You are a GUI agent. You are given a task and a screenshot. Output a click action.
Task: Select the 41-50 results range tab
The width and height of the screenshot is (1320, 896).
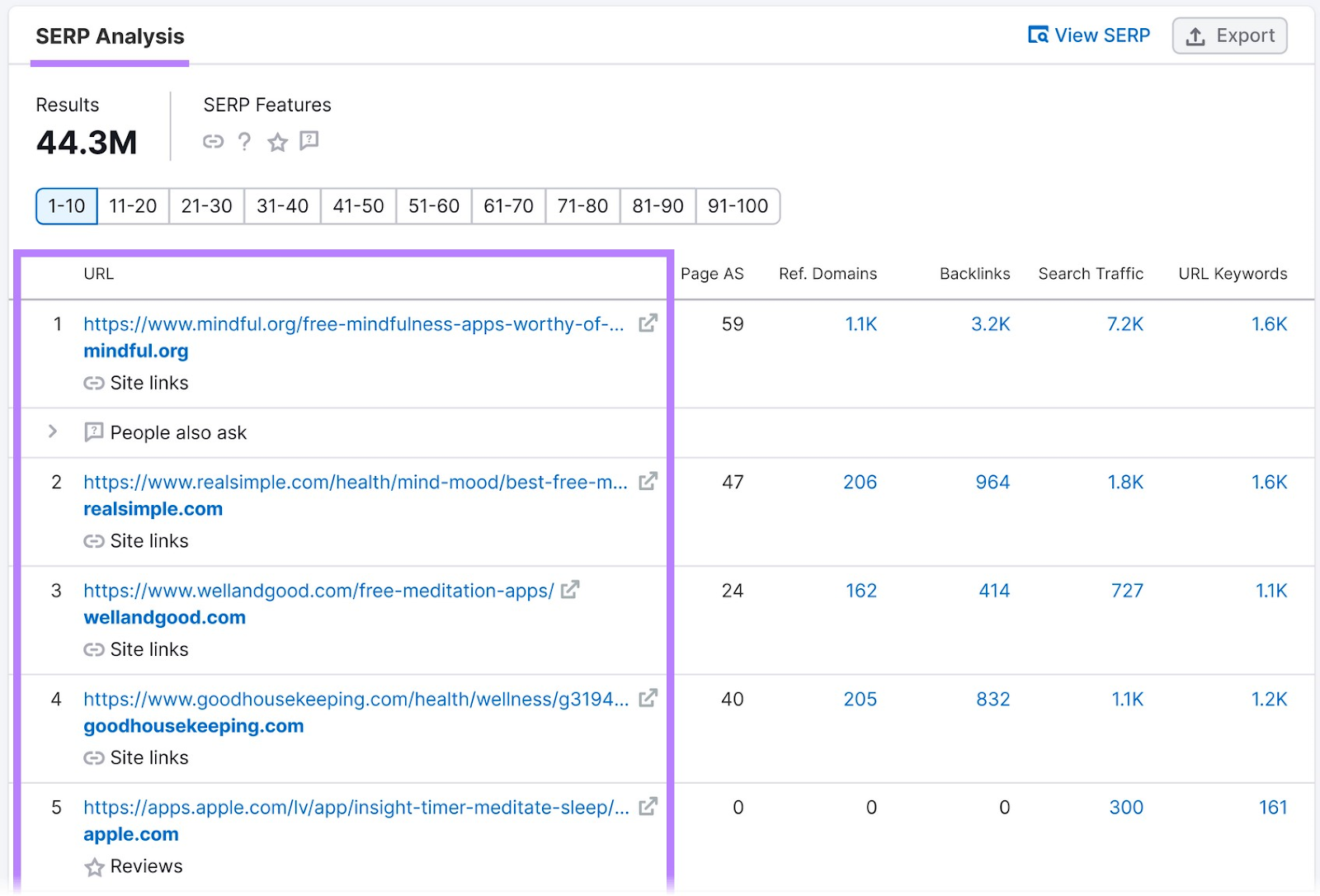tap(358, 206)
